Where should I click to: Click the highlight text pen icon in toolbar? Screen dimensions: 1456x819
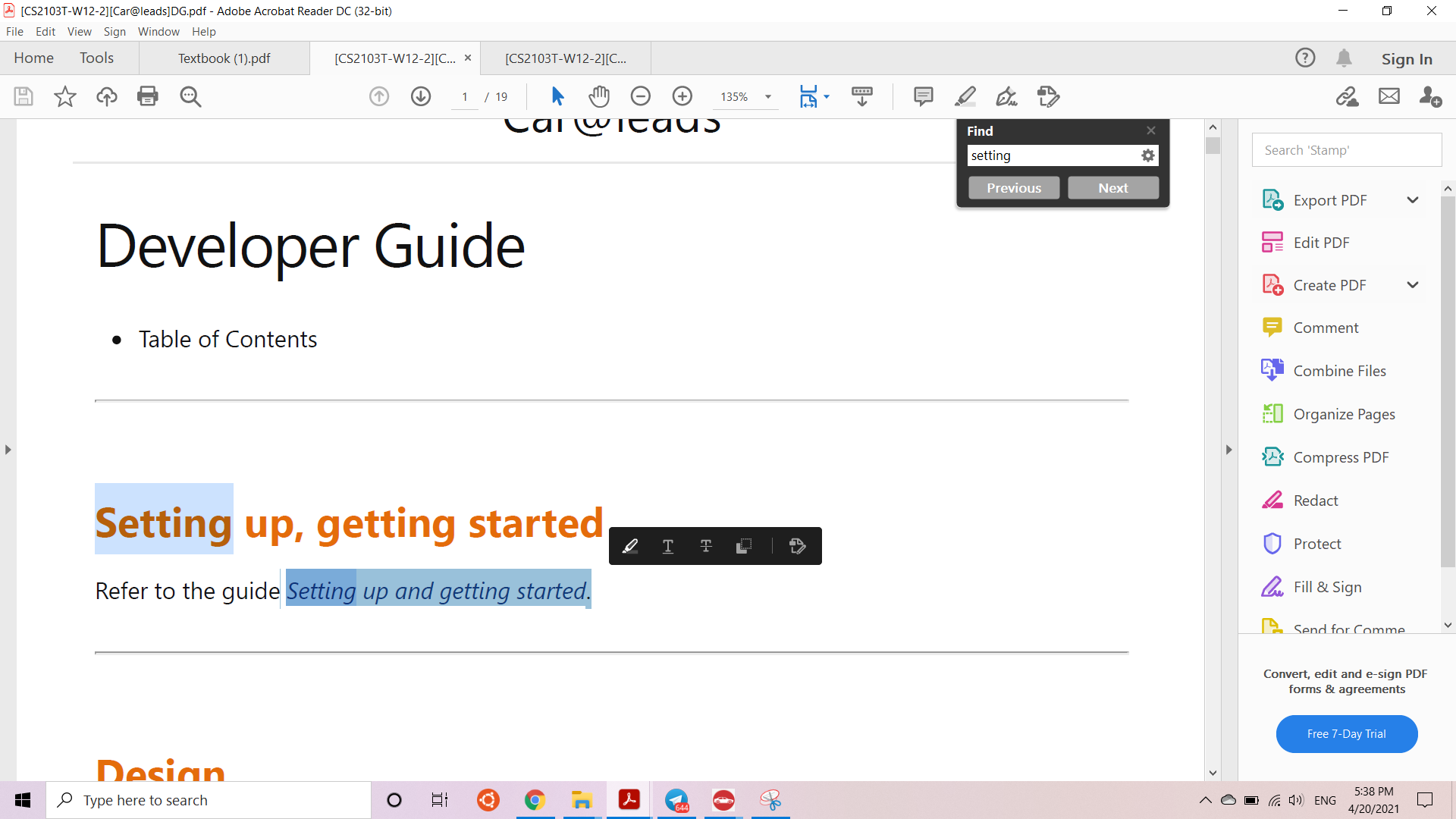click(965, 96)
